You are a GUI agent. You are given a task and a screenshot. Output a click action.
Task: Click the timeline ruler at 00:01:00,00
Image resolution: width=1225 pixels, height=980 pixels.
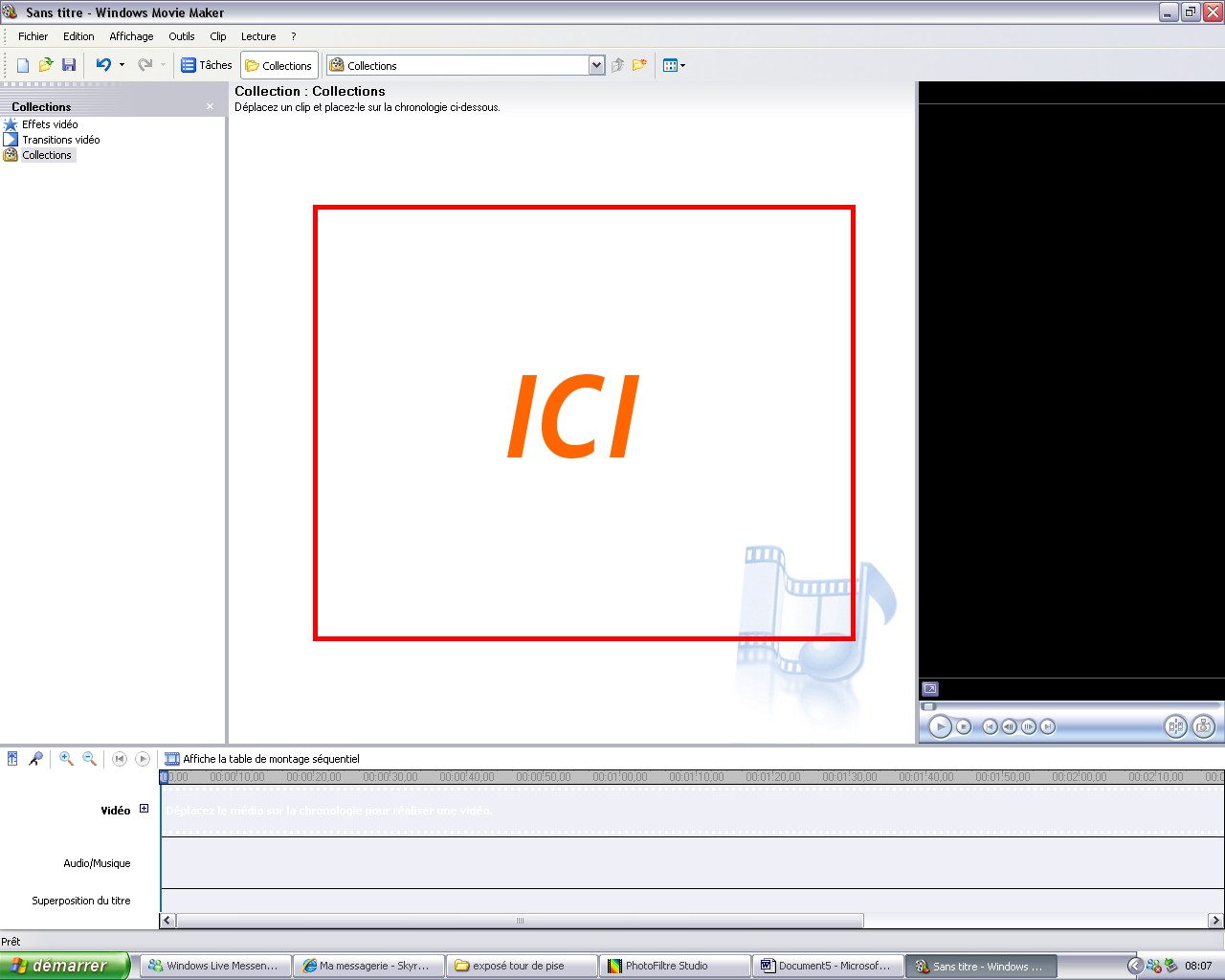(x=620, y=777)
